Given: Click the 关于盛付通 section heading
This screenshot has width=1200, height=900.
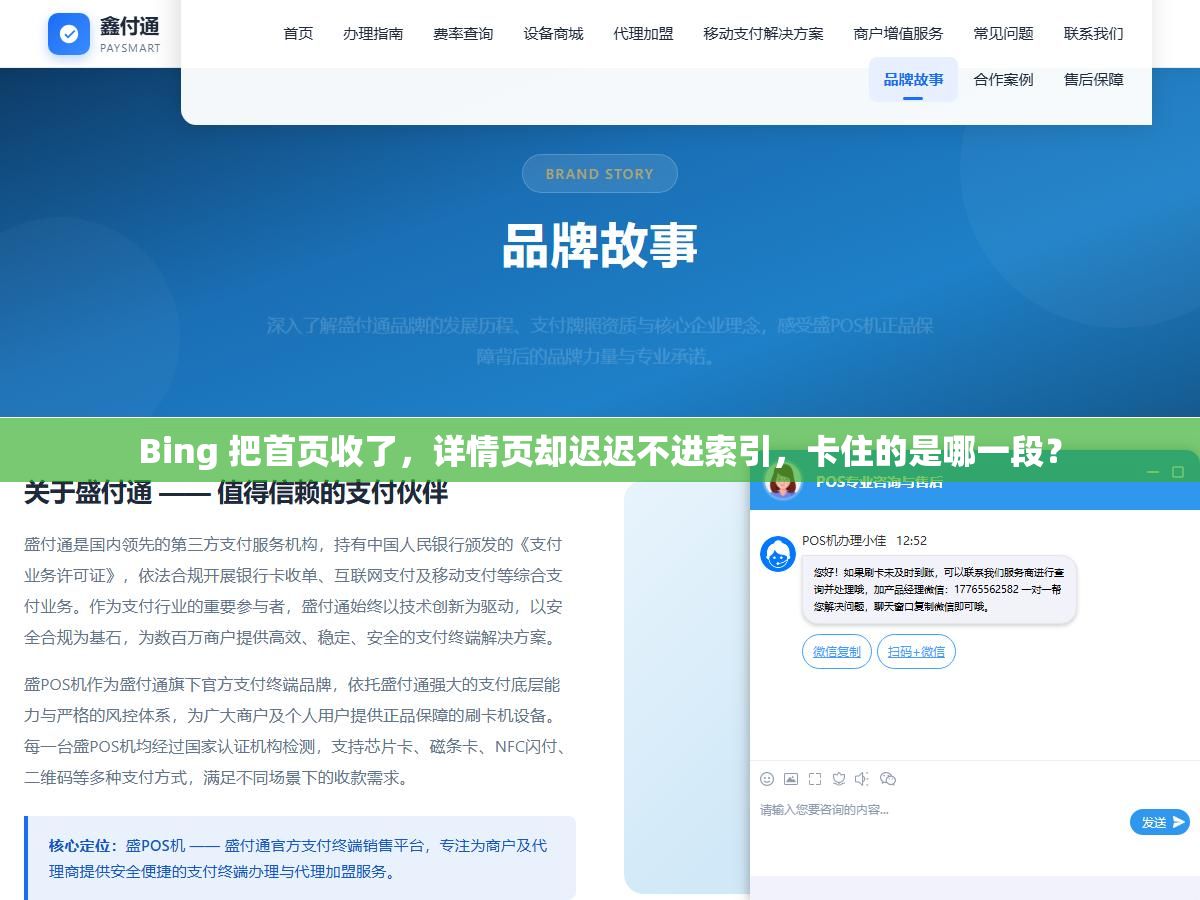Looking at the screenshot, I should coord(236,492).
